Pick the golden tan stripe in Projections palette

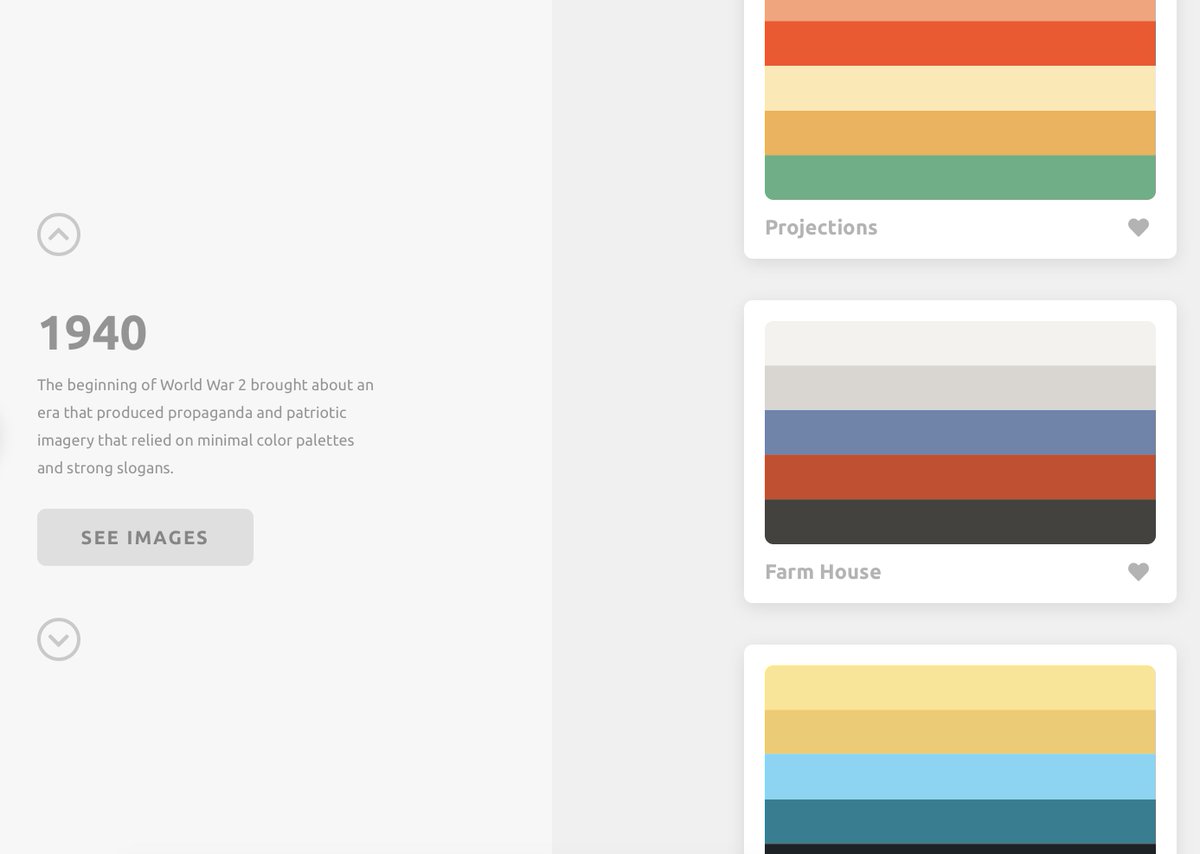(x=960, y=133)
